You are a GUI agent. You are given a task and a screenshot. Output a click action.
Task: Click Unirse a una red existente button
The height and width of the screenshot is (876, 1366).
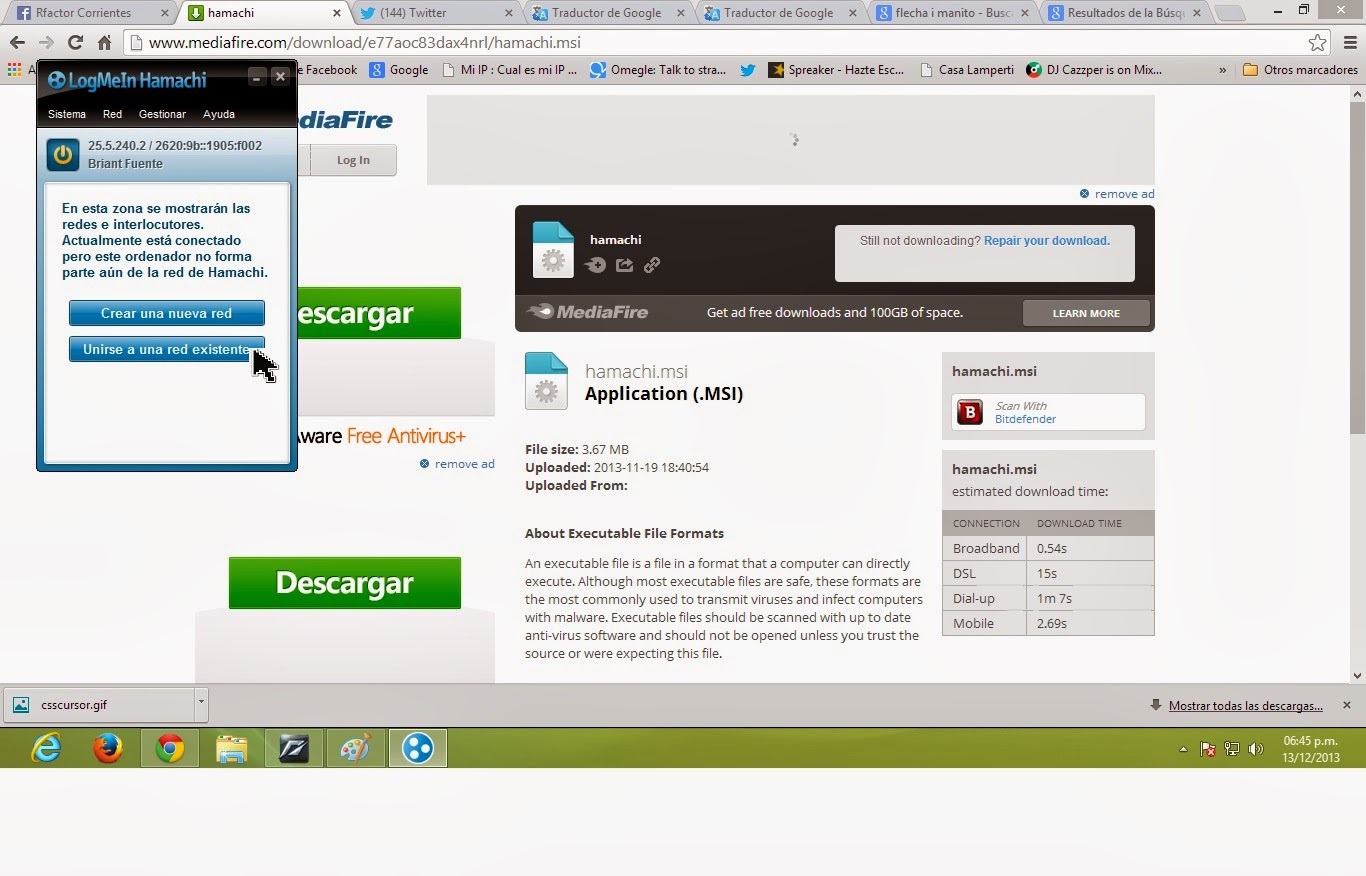coord(167,349)
